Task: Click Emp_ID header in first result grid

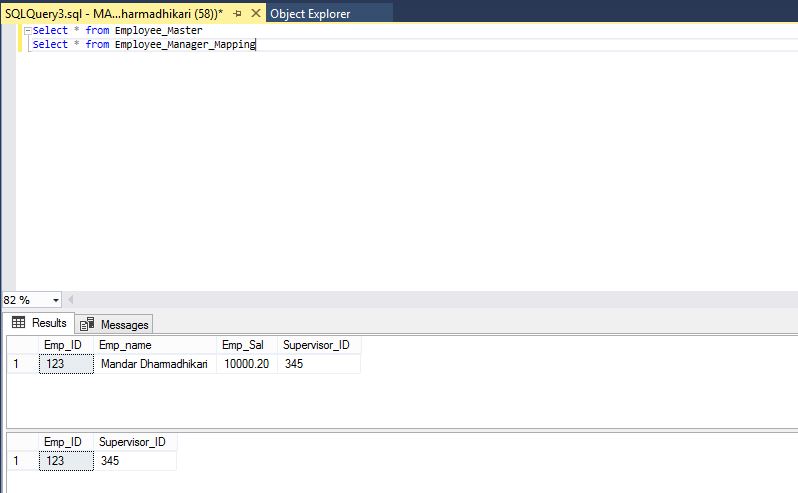Action: pyautogui.click(x=66, y=345)
